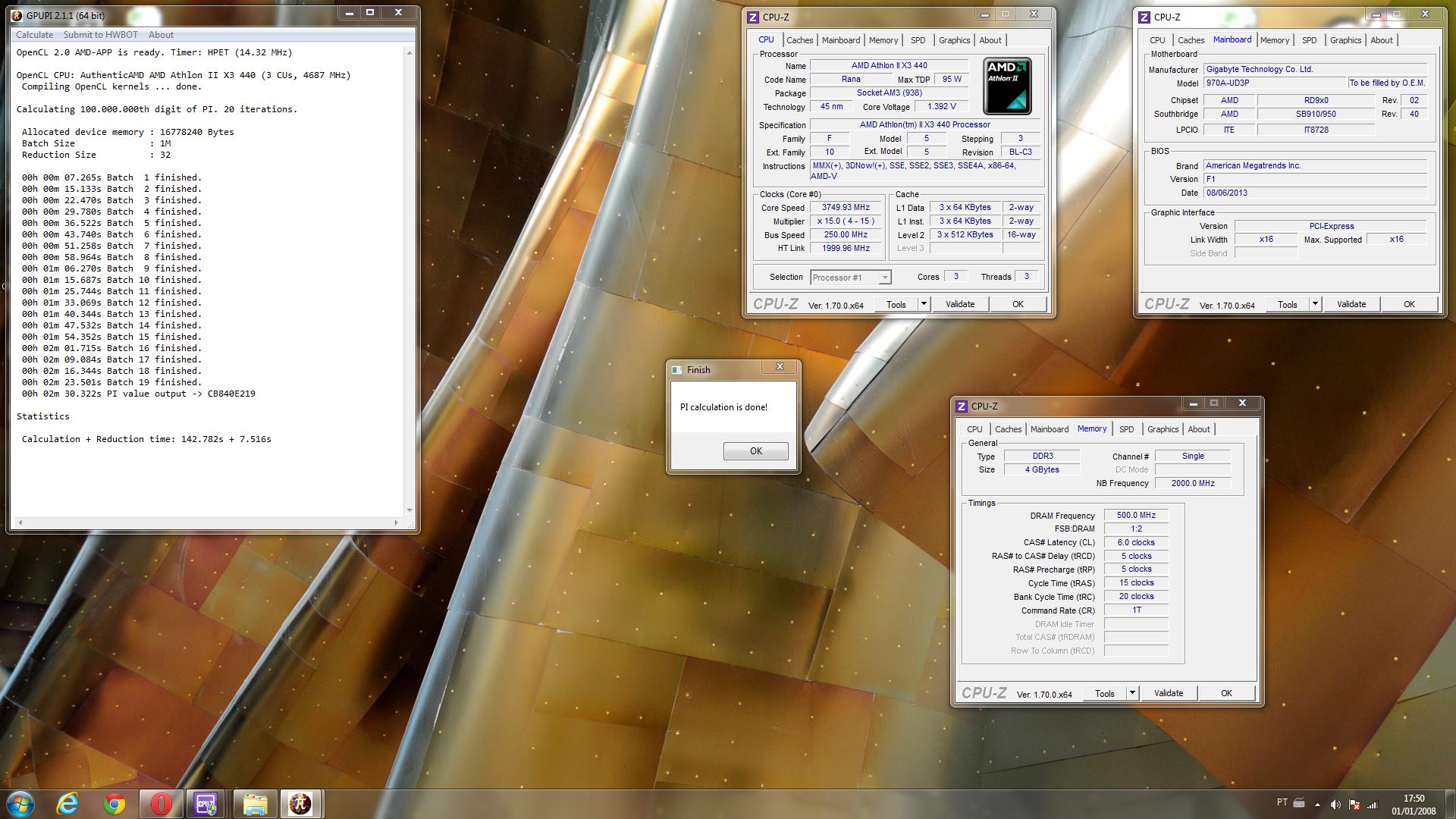Screen dimensions: 1456x819
Task: Open Windows Explorer folder in taskbar
Action: tap(255, 804)
